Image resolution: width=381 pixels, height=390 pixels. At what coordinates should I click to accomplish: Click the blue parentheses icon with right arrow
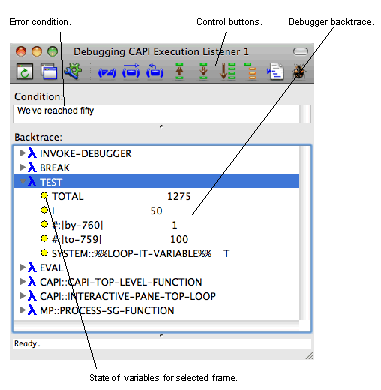[x=131, y=71]
